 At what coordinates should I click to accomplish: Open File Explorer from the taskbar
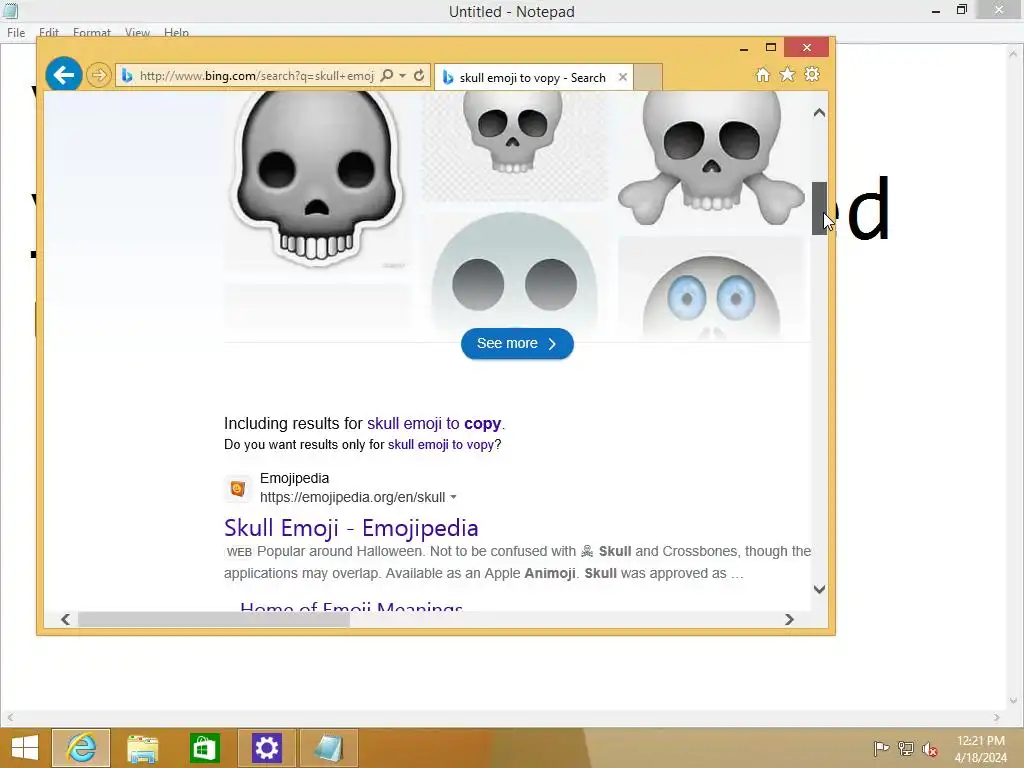point(142,748)
